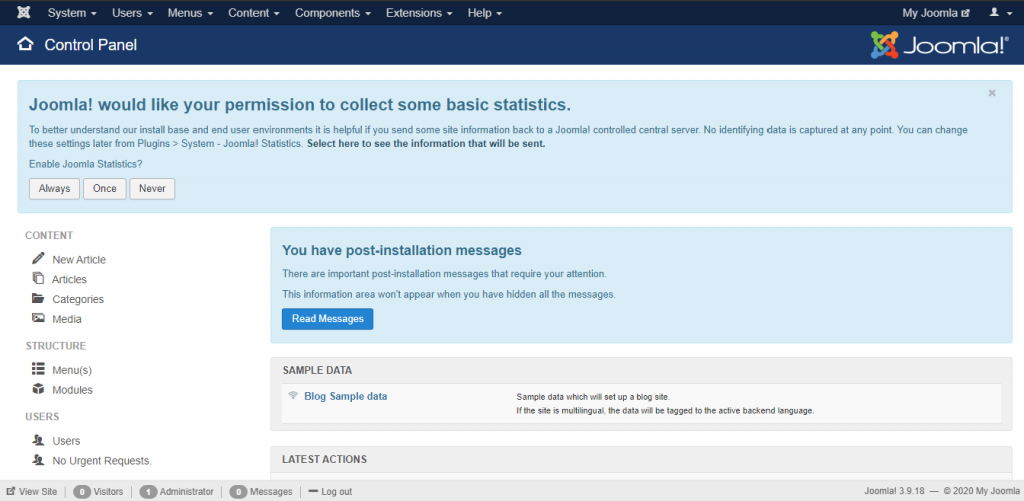Click the Messages label in the status bar
The width and height of the screenshot is (1024, 501).
pos(271,491)
